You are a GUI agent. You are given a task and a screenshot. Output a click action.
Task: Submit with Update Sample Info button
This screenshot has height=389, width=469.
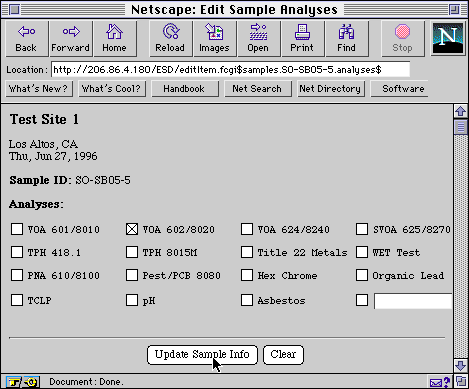[202, 355]
